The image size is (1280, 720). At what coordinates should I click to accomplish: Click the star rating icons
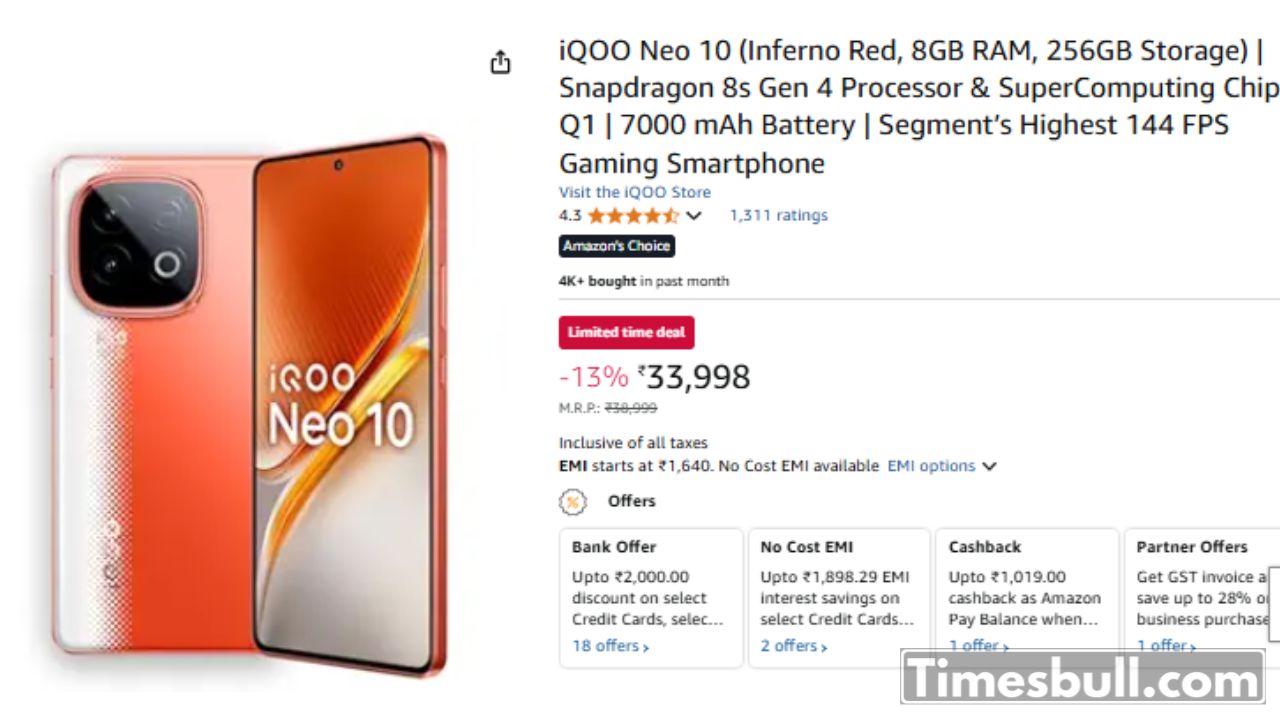click(x=633, y=216)
